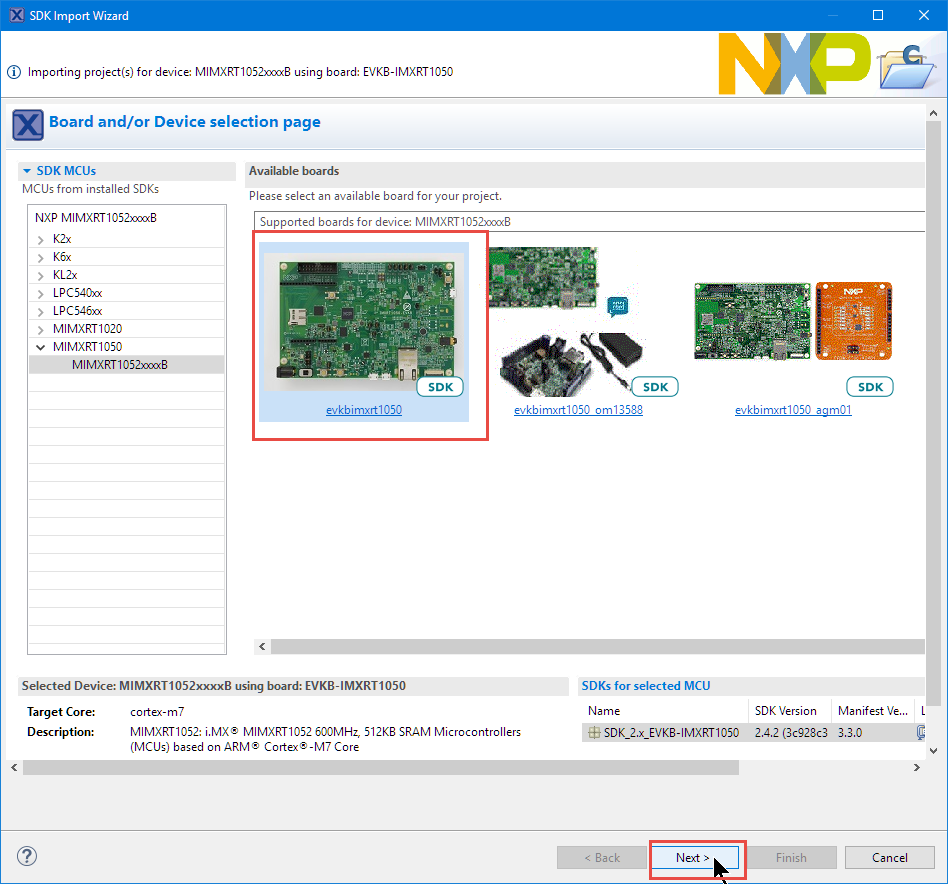Open the evkbimxrt1050_agm01 link
Image resolution: width=948 pixels, height=884 pixels.
(x=793, y=410)
